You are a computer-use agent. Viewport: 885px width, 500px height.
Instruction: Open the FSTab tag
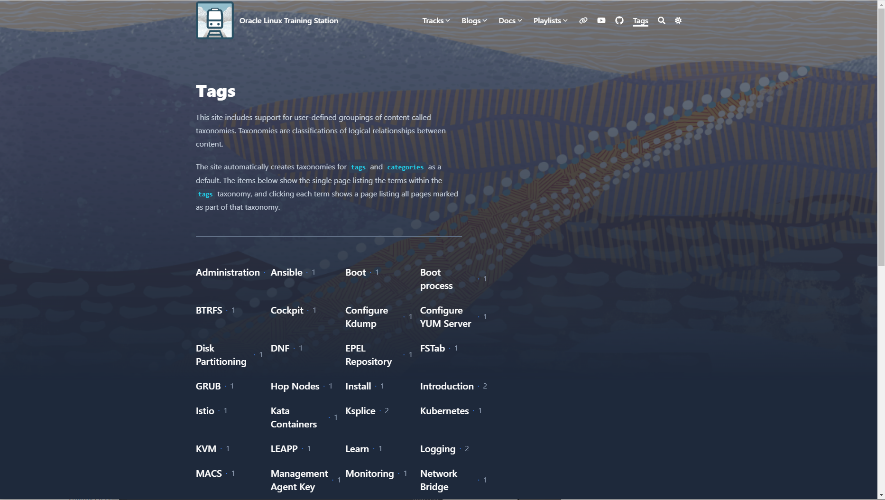(x=432, y=348)
